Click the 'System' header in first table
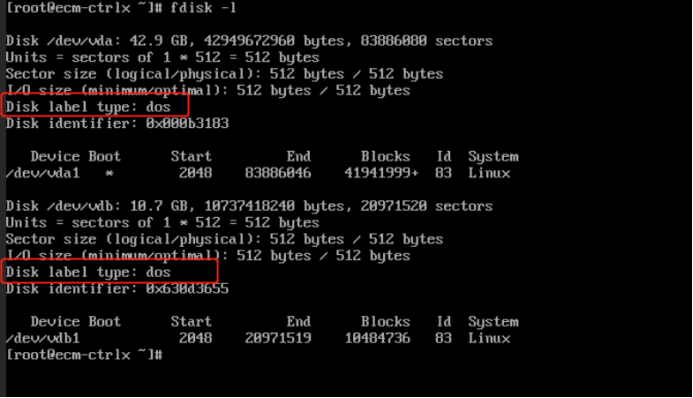This screenshot has height=398, width=693. click(x=494, y=157)
